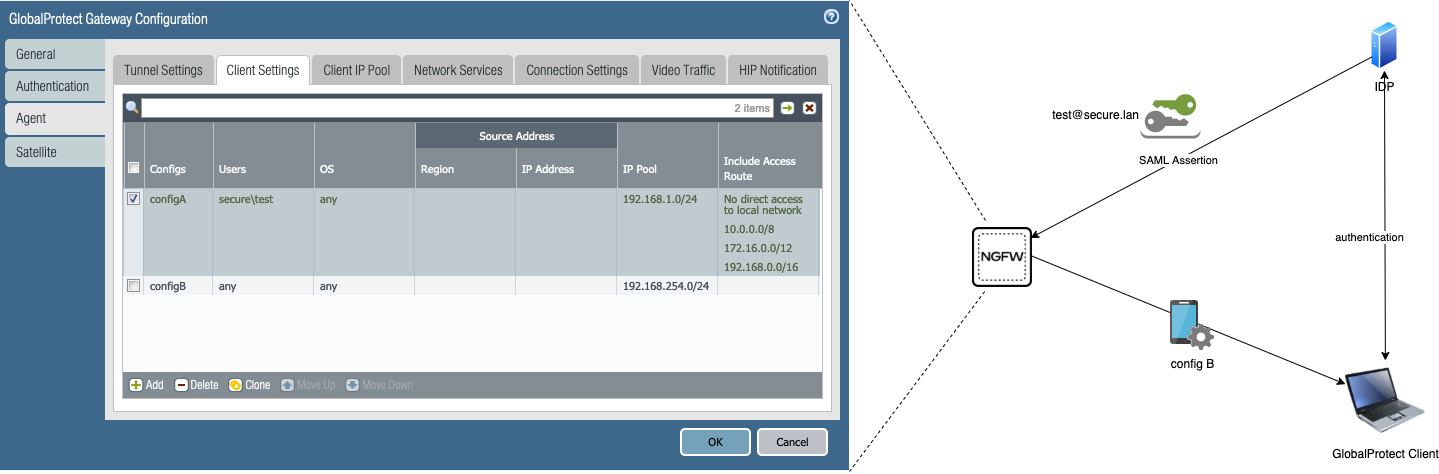Switch to Tunnel Settings tab

(x=163, y=70)
